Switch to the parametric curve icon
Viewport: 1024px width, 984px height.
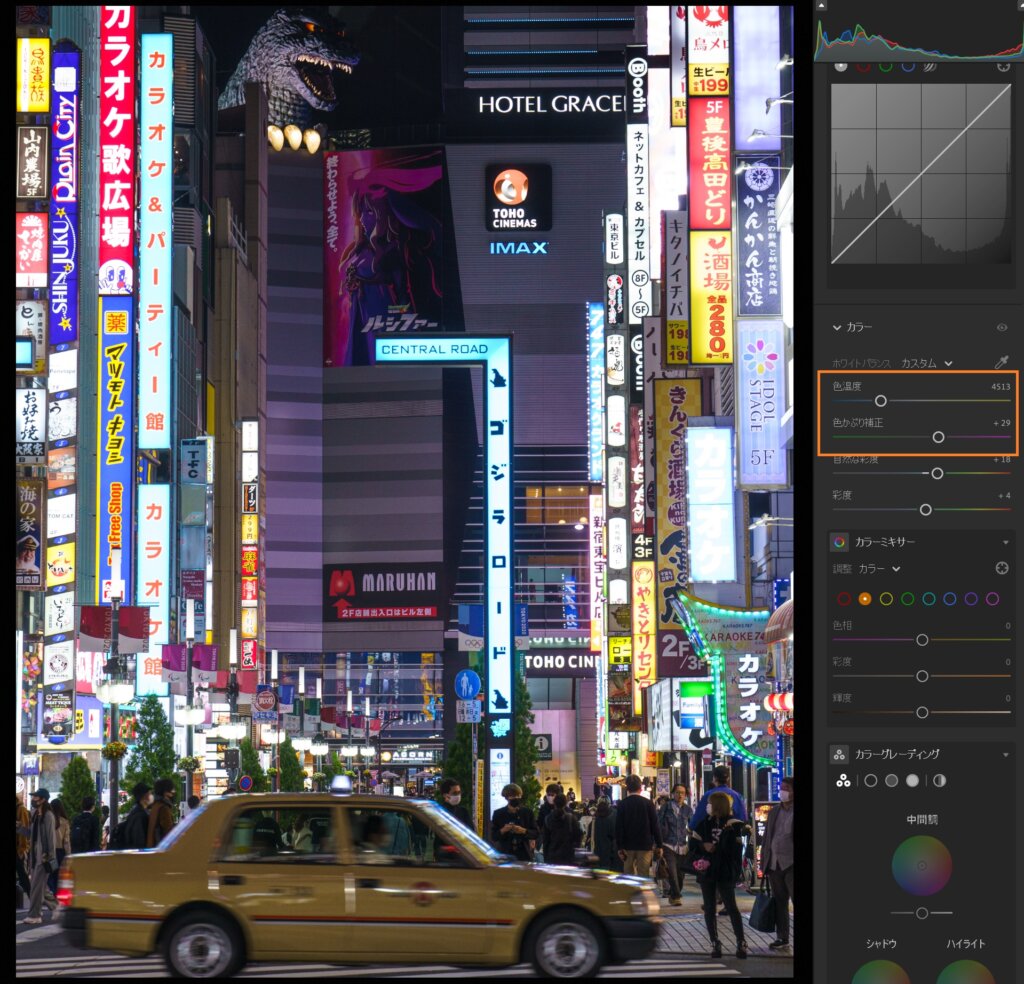coord(931,67)
